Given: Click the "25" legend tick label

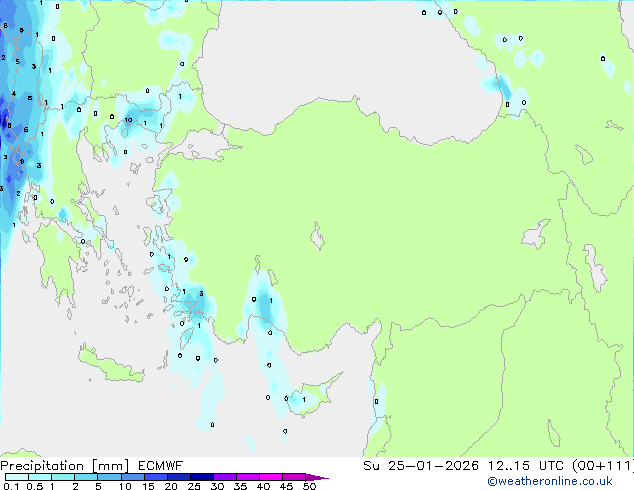Looking at the screenshot, I should click(x=194, y=486).
